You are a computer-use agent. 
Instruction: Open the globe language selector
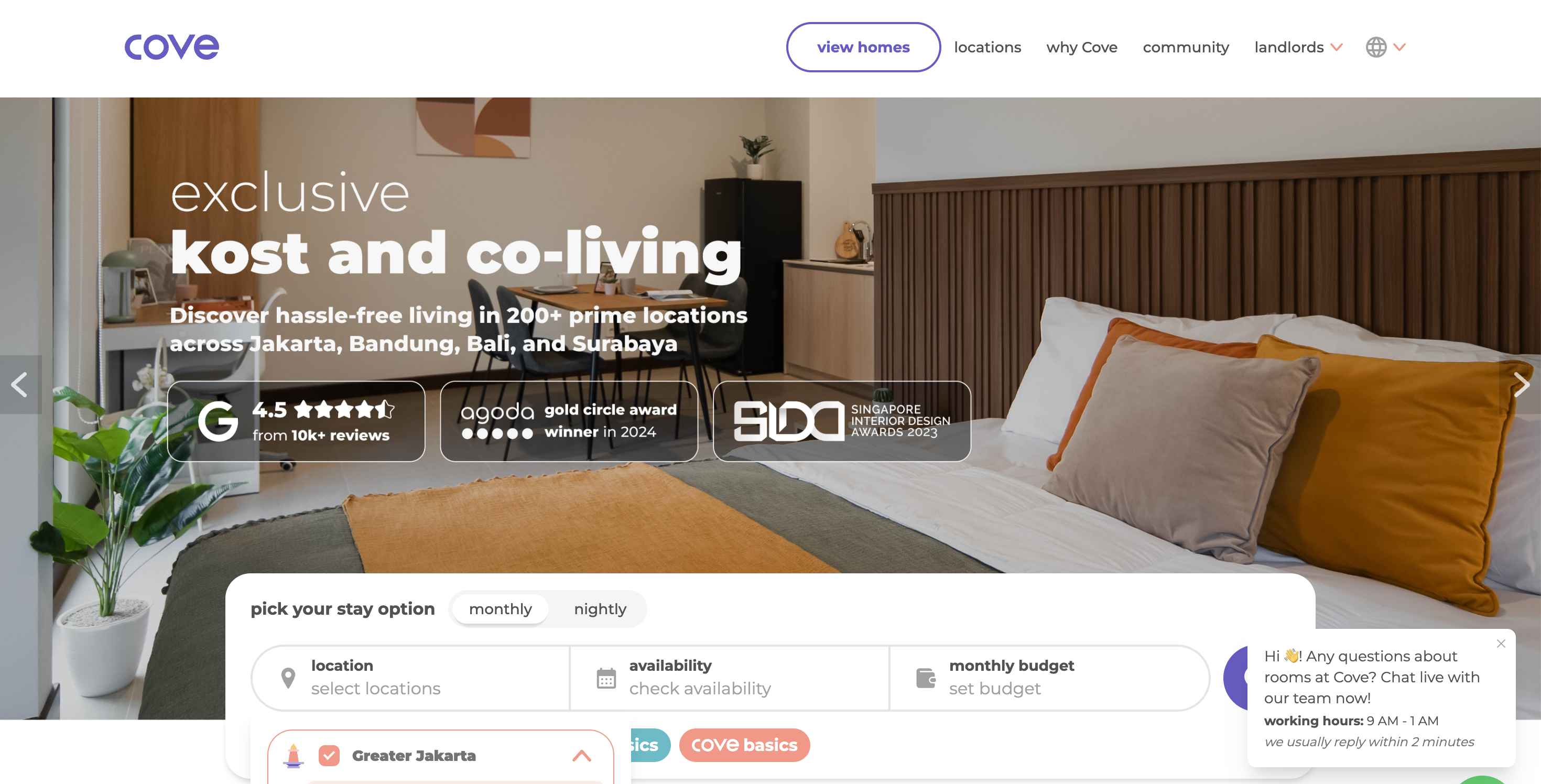[1376, 47]
